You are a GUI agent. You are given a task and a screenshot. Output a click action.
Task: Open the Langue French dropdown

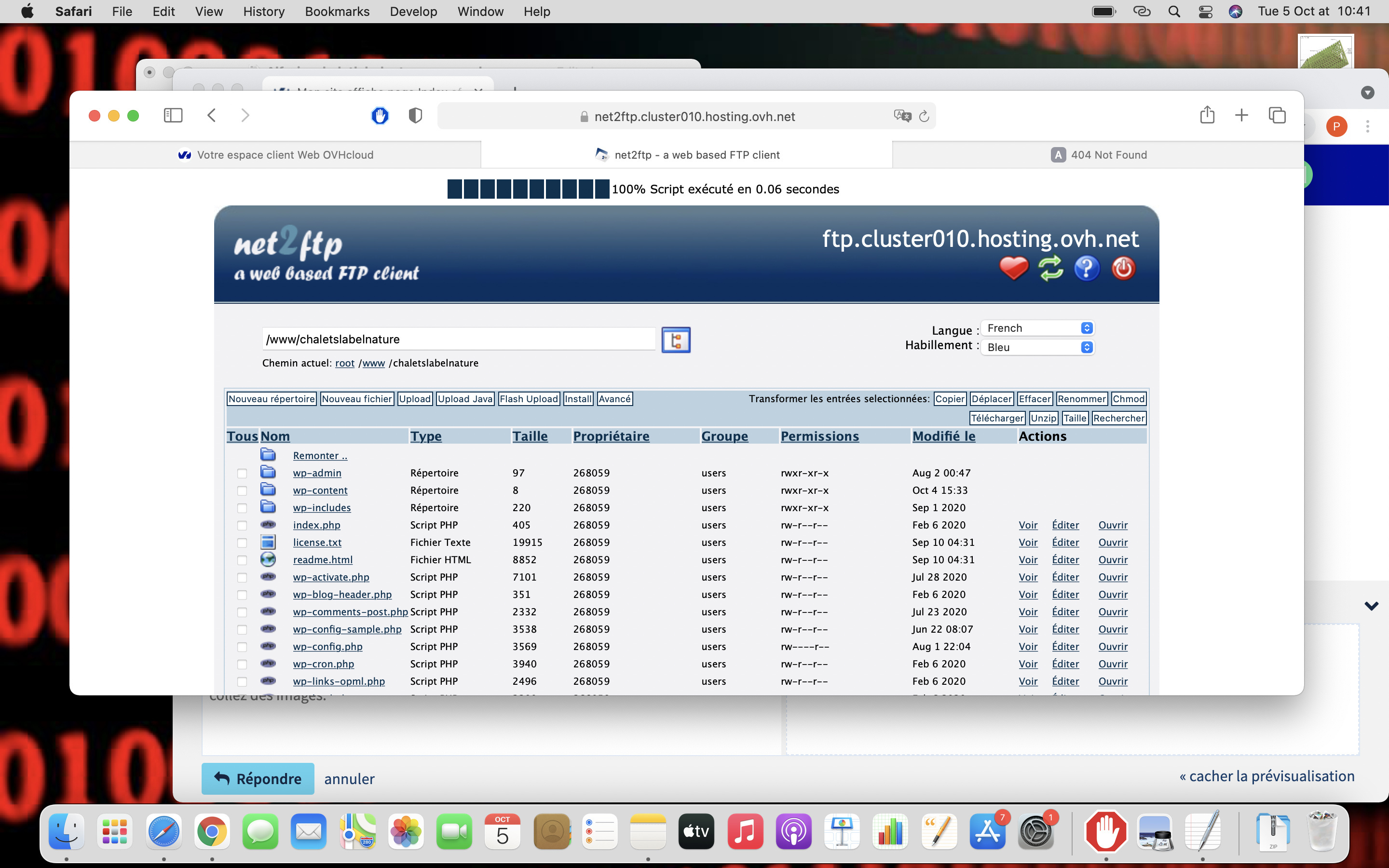1037,328
